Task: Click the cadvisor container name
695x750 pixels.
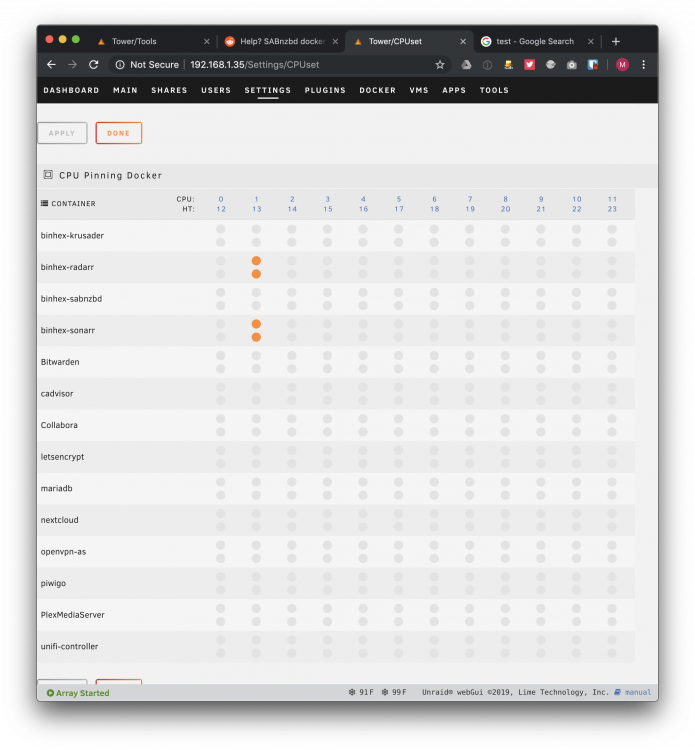Action: (x=57, y=394)
